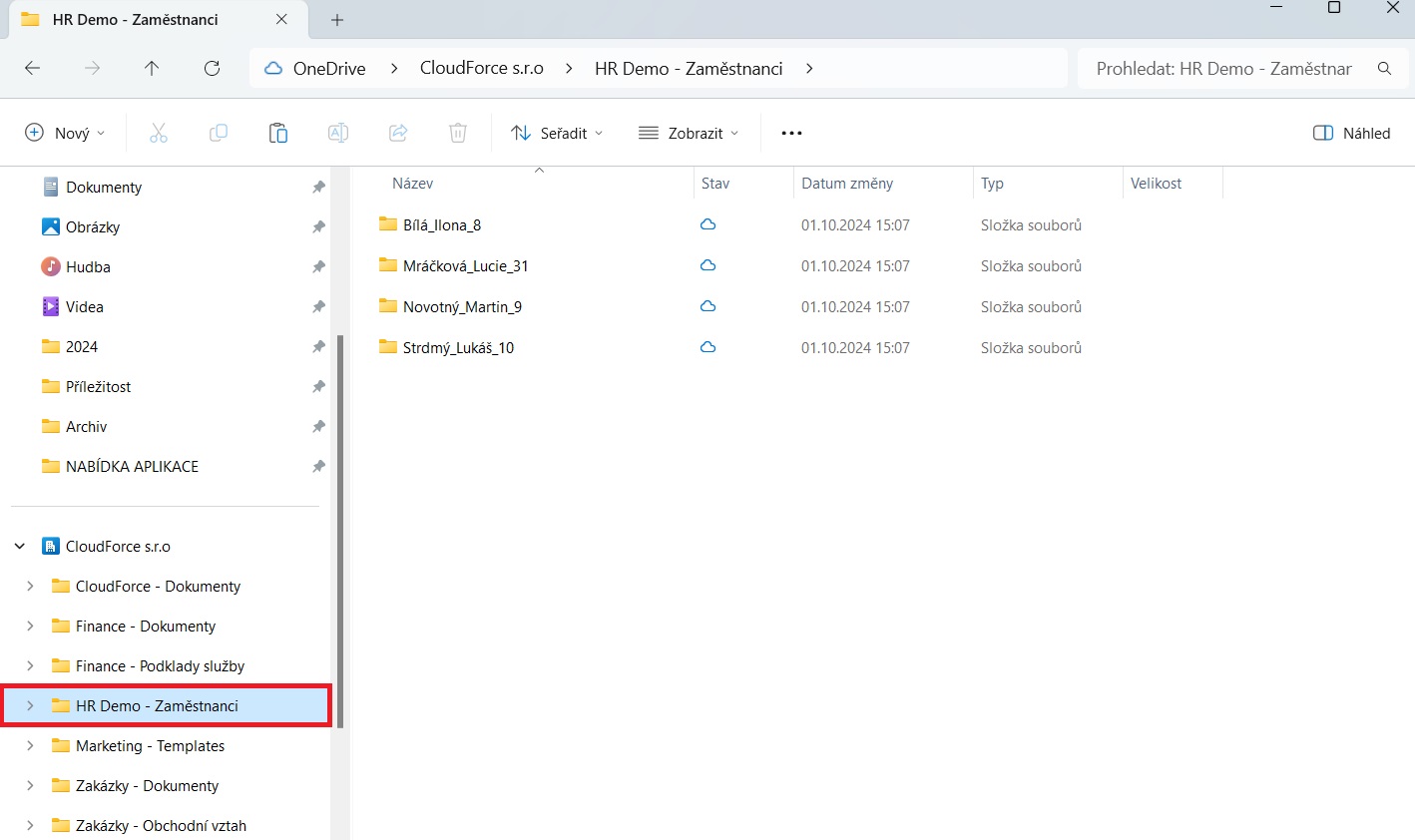The width and height of the screenshot is (1415, 840).
Task: Sort by Datum změny column header
Action: click(x=847, y=184)
